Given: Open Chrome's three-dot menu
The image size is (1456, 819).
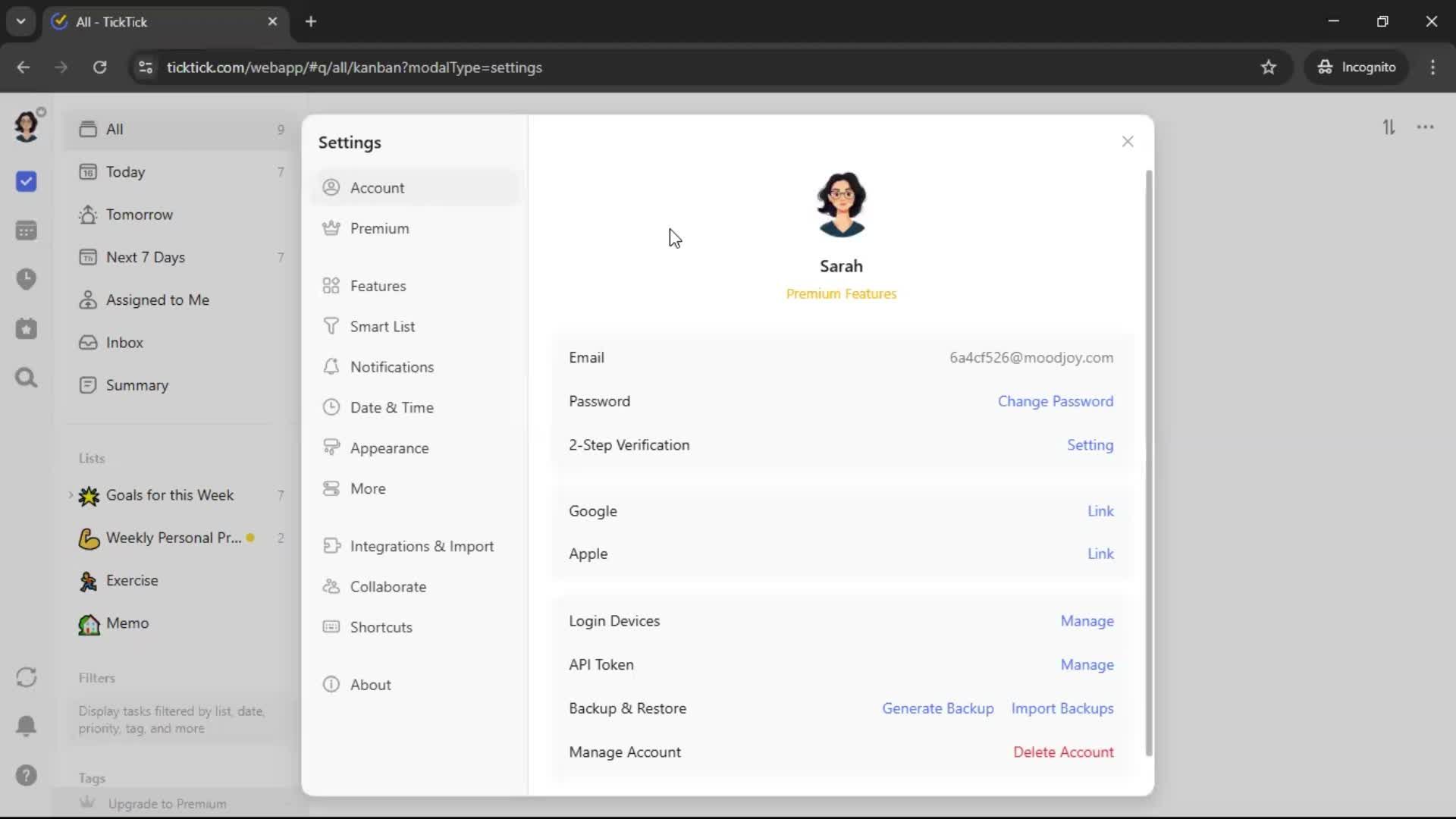Looking at the screenshot, I should [x=1432, y=67].
